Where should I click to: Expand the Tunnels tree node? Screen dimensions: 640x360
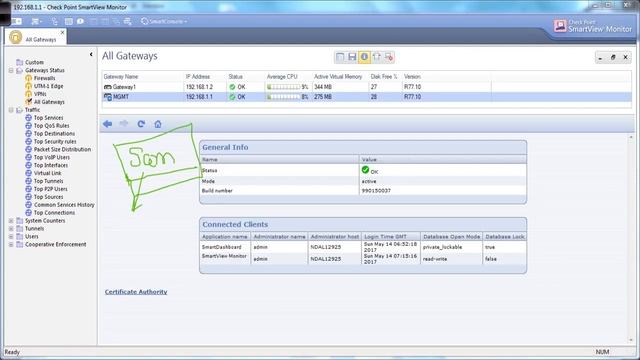11,229
